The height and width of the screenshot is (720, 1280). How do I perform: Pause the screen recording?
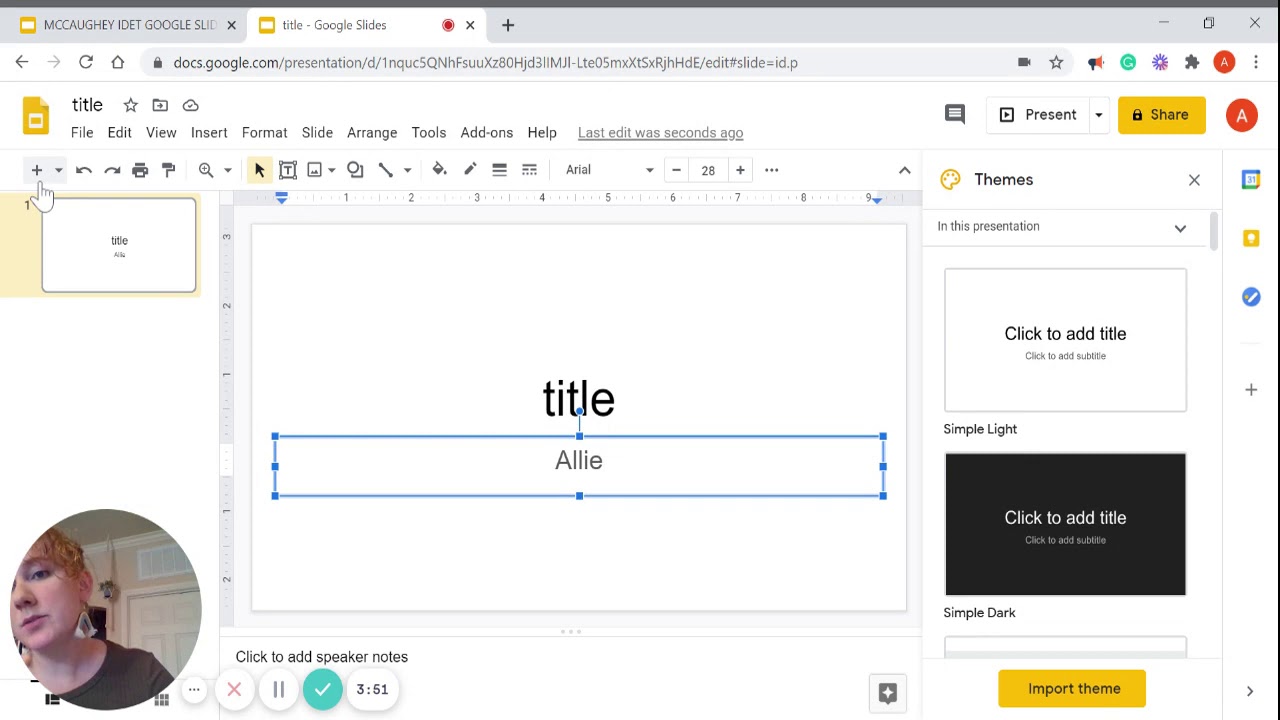click(279, 689)
